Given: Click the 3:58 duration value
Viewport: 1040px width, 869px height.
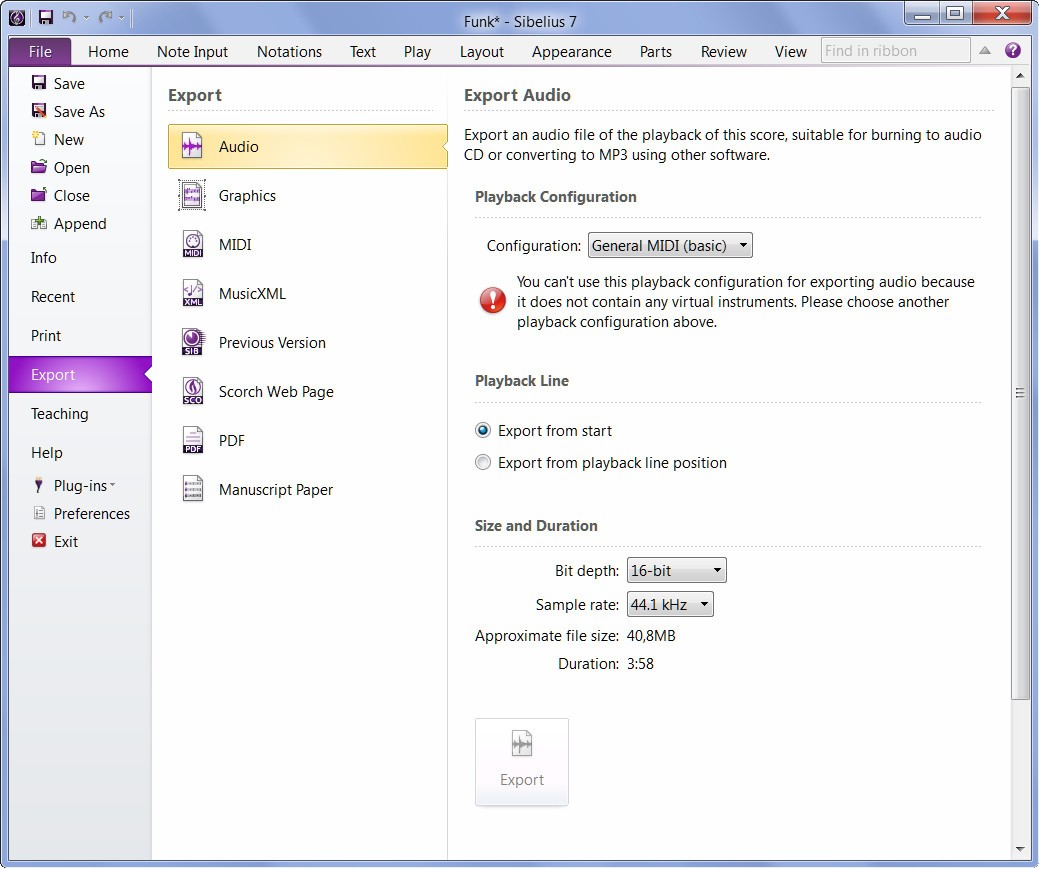Looking at the screenshot, I should pos(640,663).
